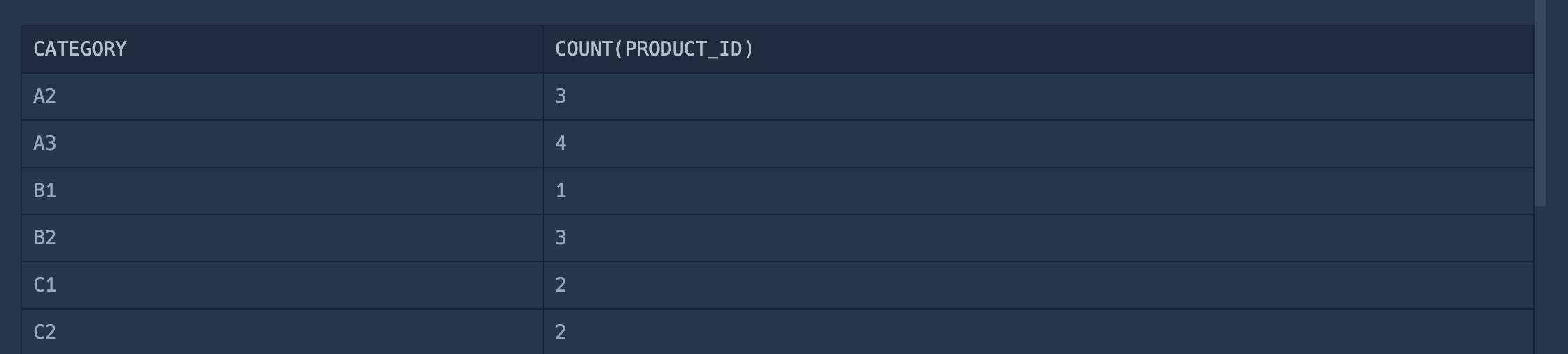This screenshot has width=1568, height=354.
Task: Click the count value 4 for A3
Action: [561, 144]
